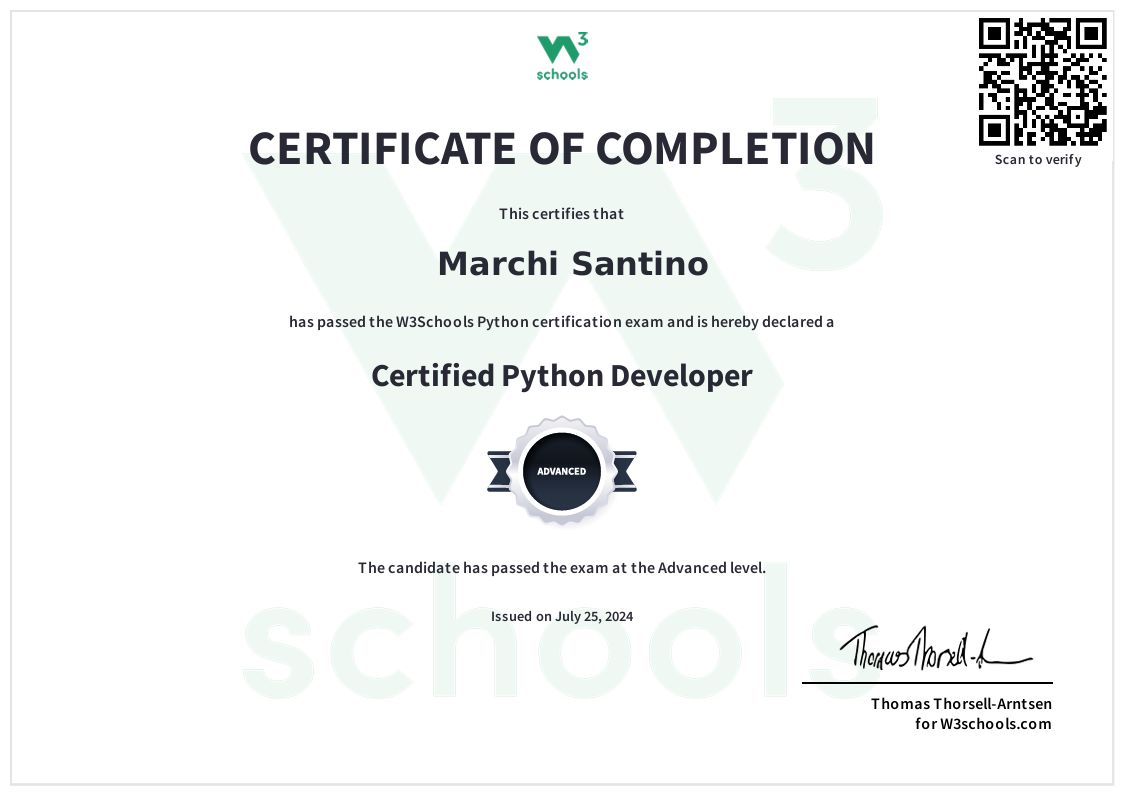
Task: Click the 'Certified Python Developer' title
Action: click(x=561, y=376)
